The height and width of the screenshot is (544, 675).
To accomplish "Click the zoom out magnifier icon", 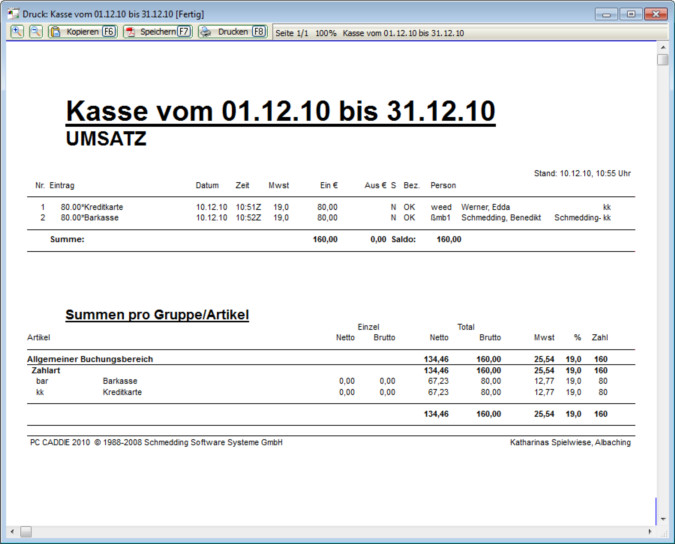I will [x=35, y=32].
